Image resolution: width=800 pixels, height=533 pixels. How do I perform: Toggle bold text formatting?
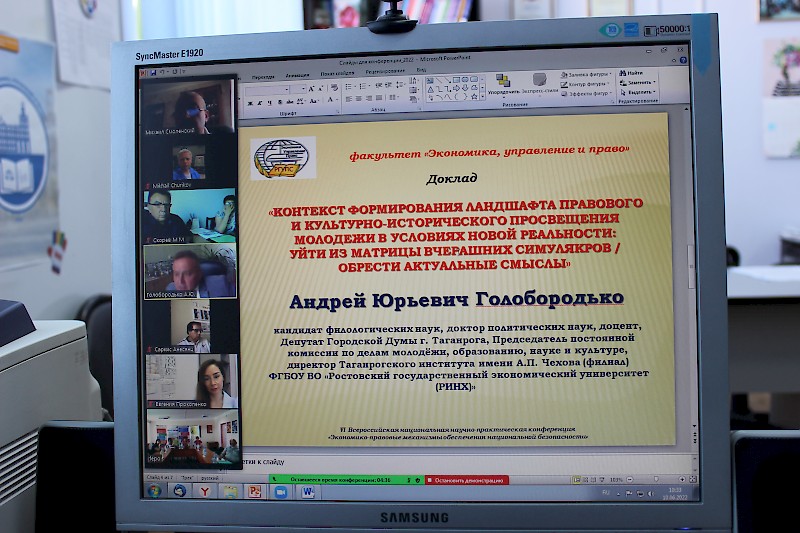pyautogui.click(x=249, y=102)
